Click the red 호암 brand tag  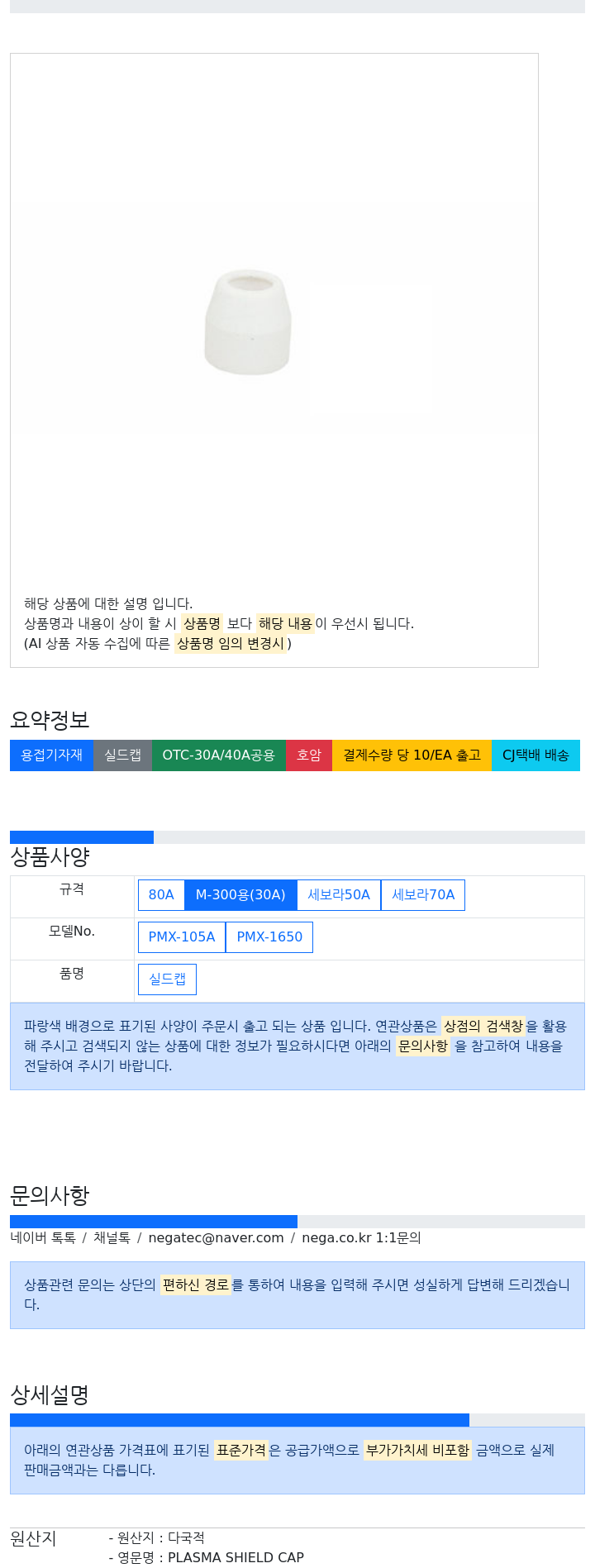pos(309,755)
